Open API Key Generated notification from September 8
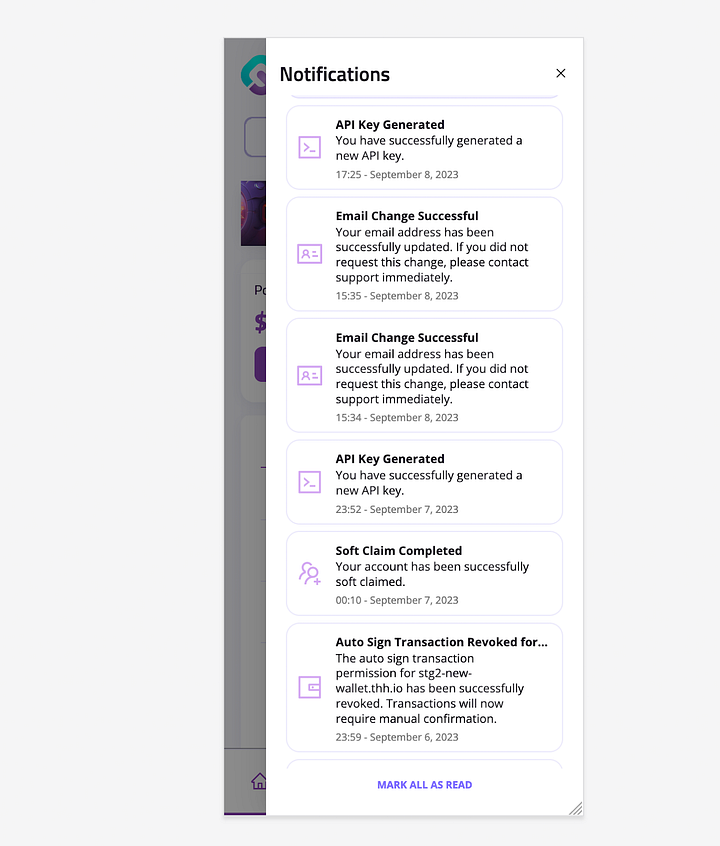 point(424,147)
